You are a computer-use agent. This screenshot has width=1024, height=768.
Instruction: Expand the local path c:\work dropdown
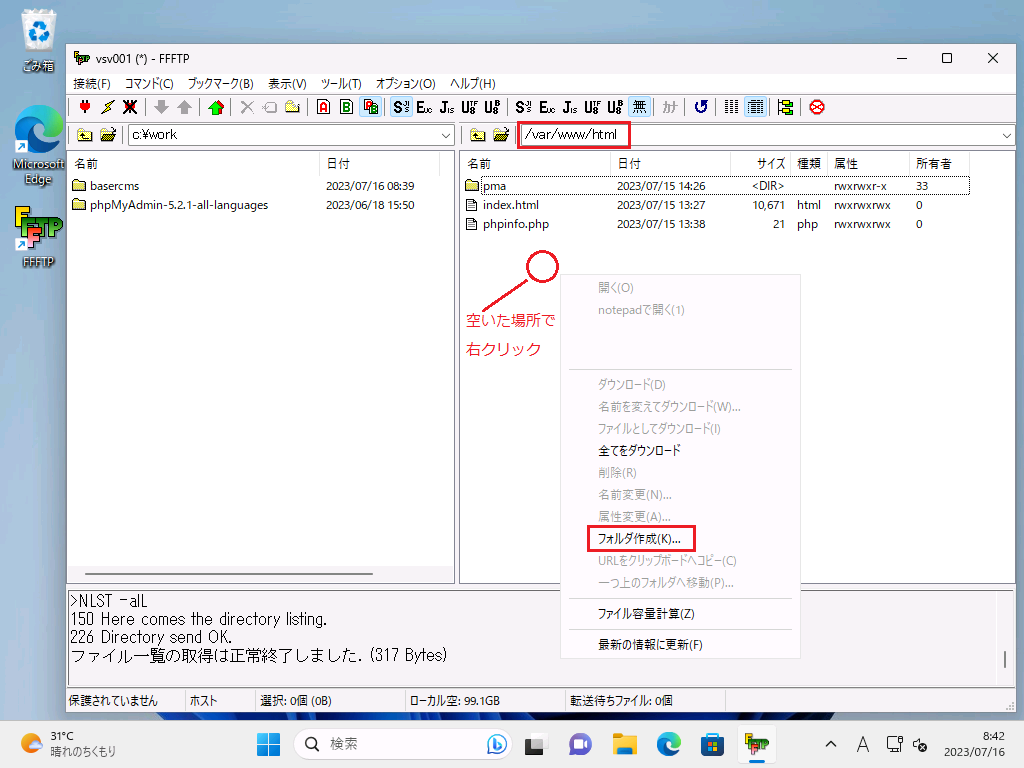pyautogui.click(x=446, y=135)
